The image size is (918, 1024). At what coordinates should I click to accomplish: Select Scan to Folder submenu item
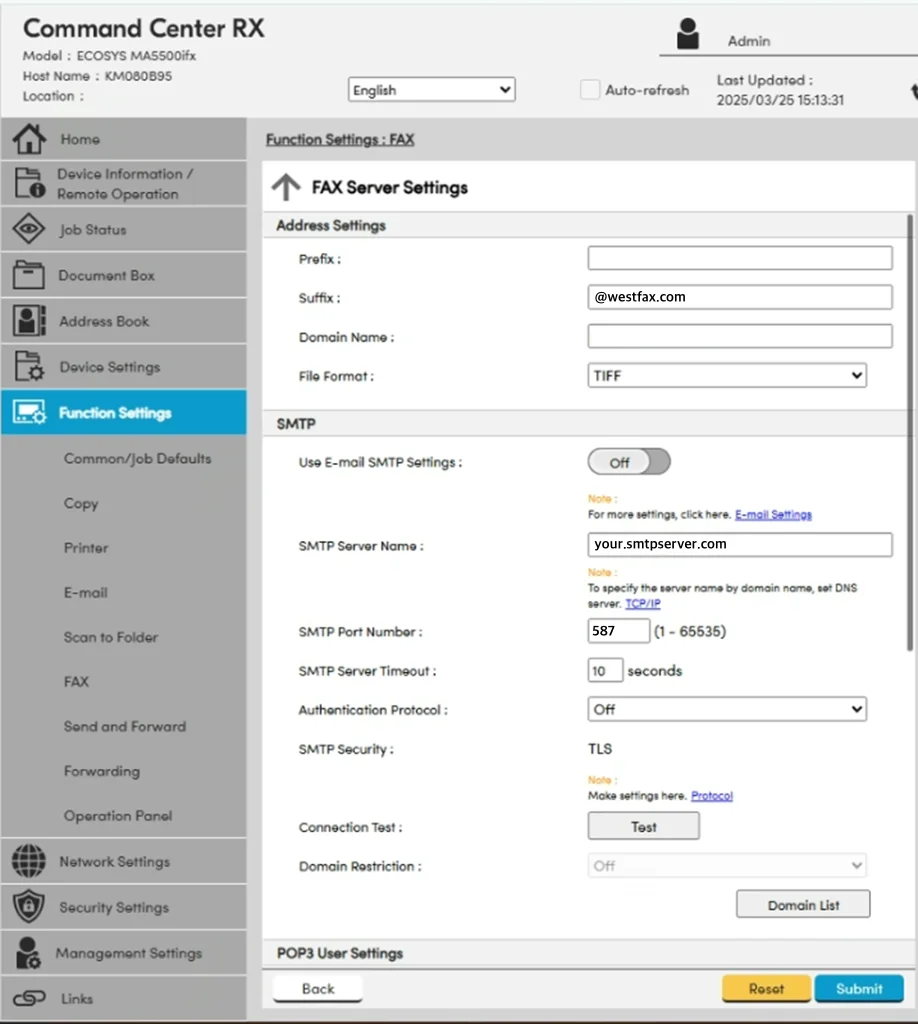click(x=111, y=637)
